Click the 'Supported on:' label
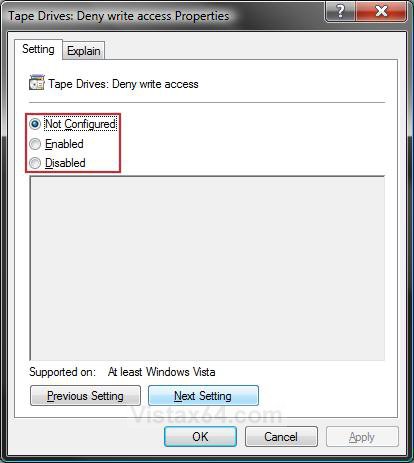This screenshot has height=463, width=414. point(62,372)
